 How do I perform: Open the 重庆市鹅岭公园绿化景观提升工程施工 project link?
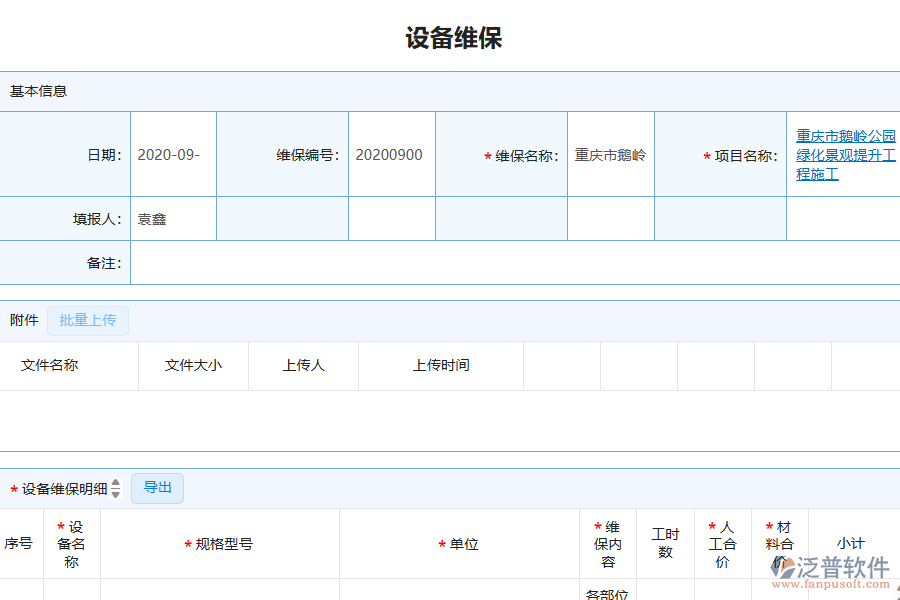(x=843, y=154)
